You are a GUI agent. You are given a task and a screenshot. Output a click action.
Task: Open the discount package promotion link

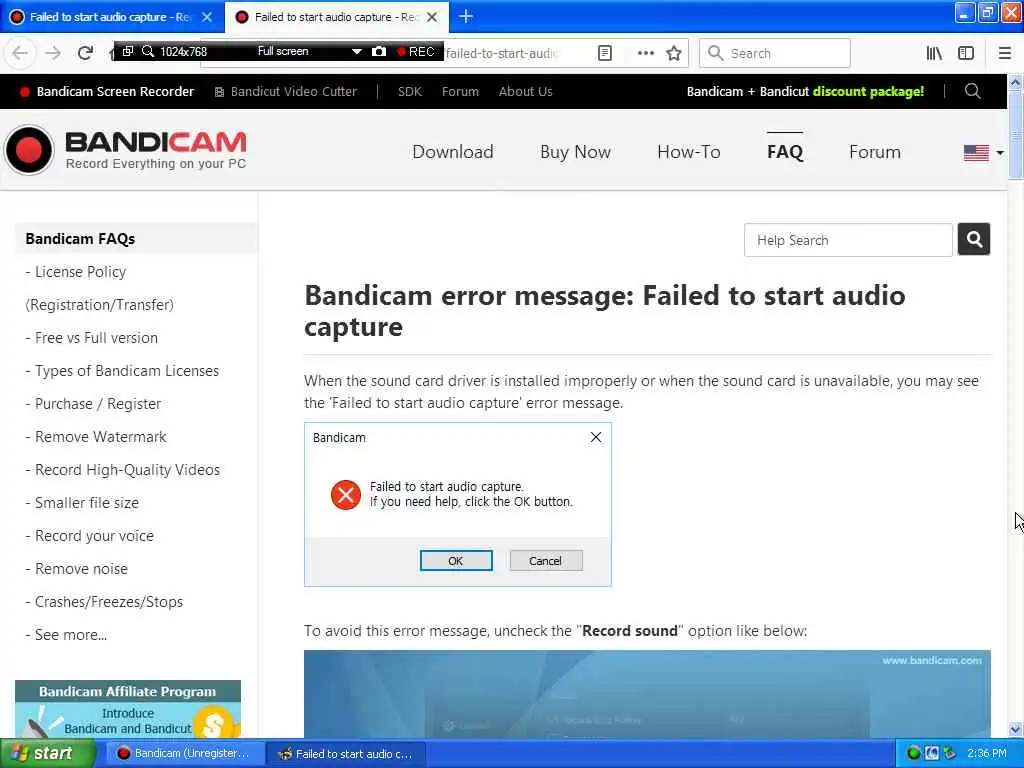(805, 91)
